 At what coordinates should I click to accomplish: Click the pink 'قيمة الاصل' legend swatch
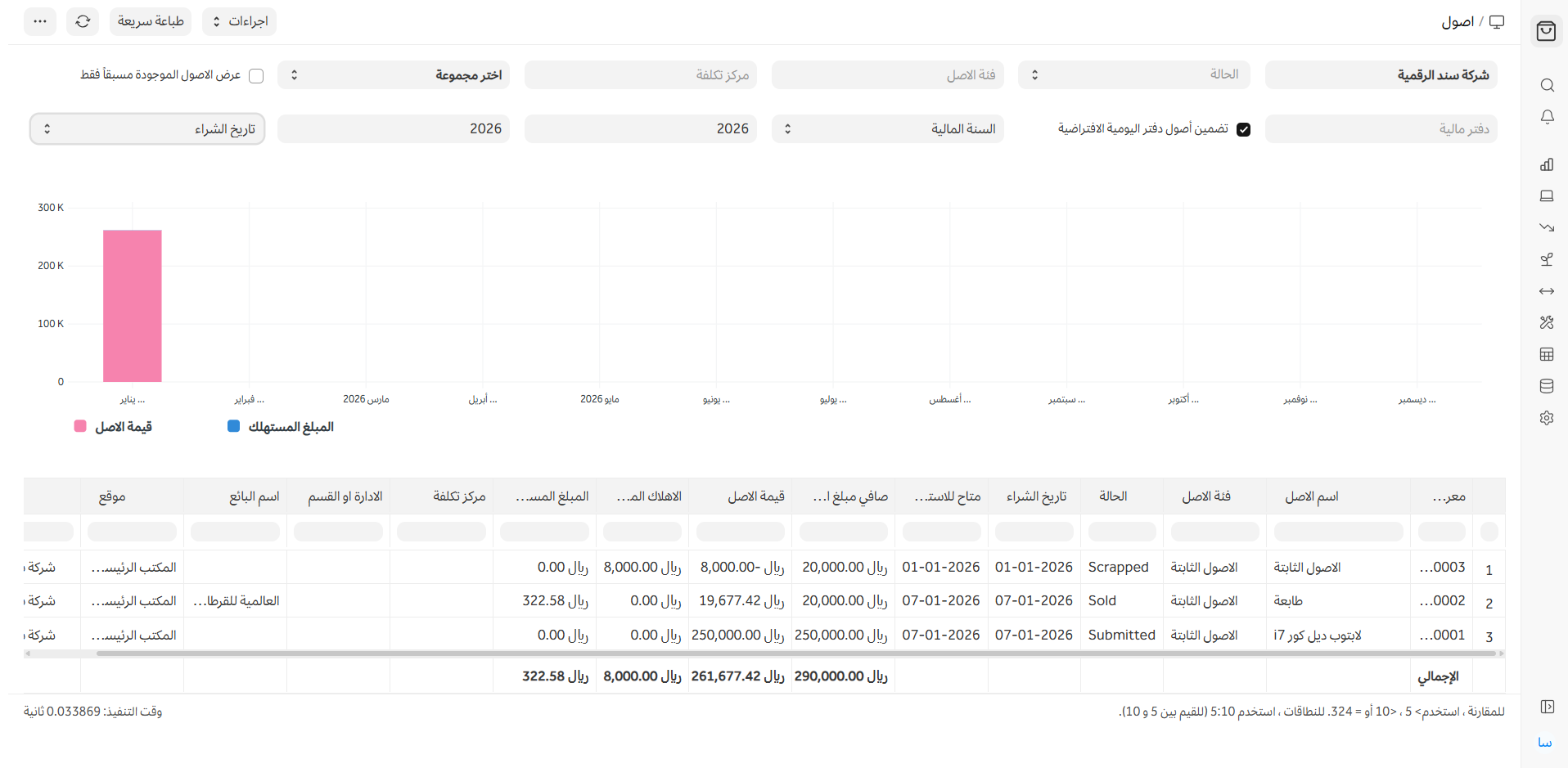(x=80, y=426)
